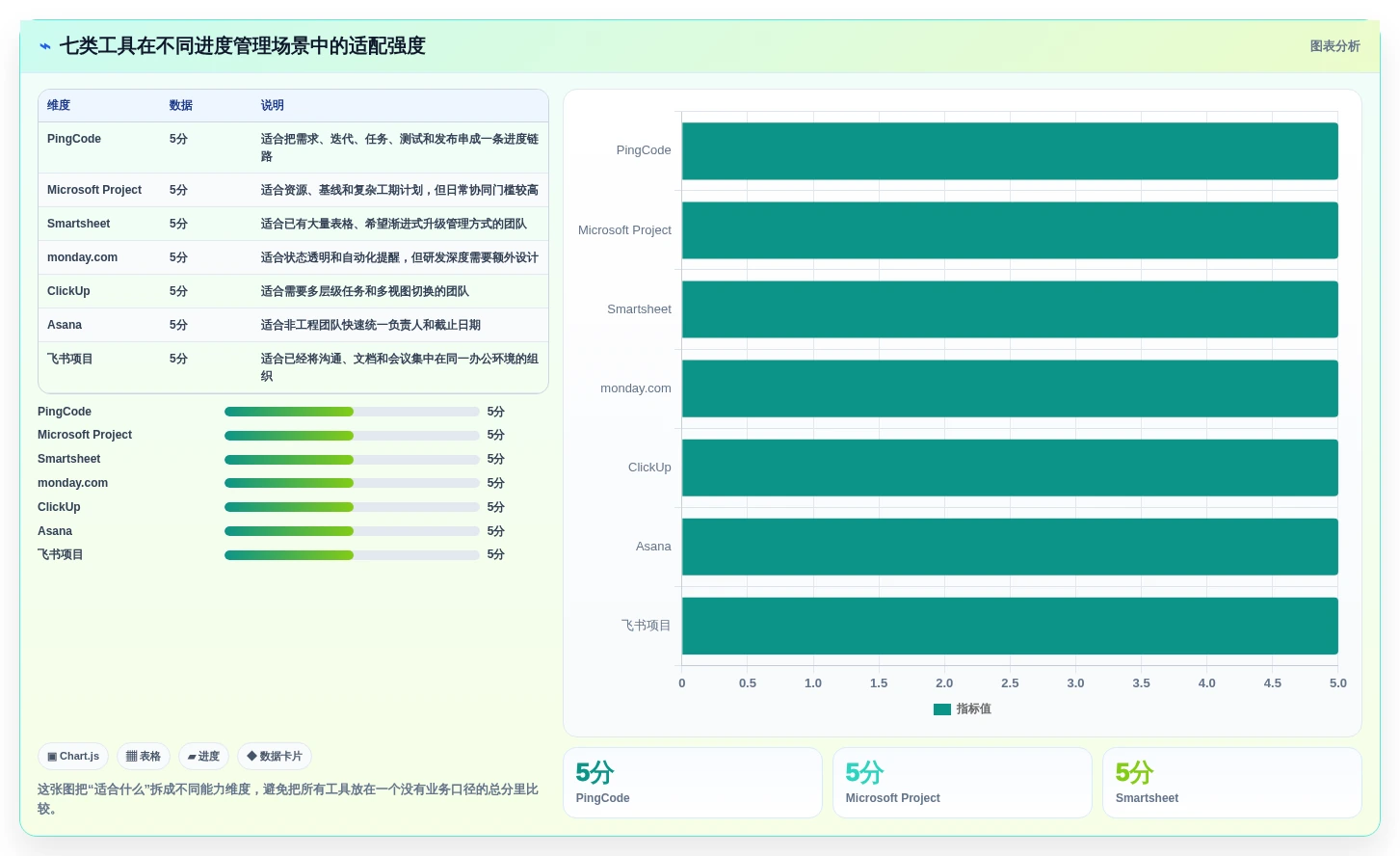Click the Microsoft Project bar in chart
The height and width of the screenshot is (856, 1400).
[x=1010, y=230]
